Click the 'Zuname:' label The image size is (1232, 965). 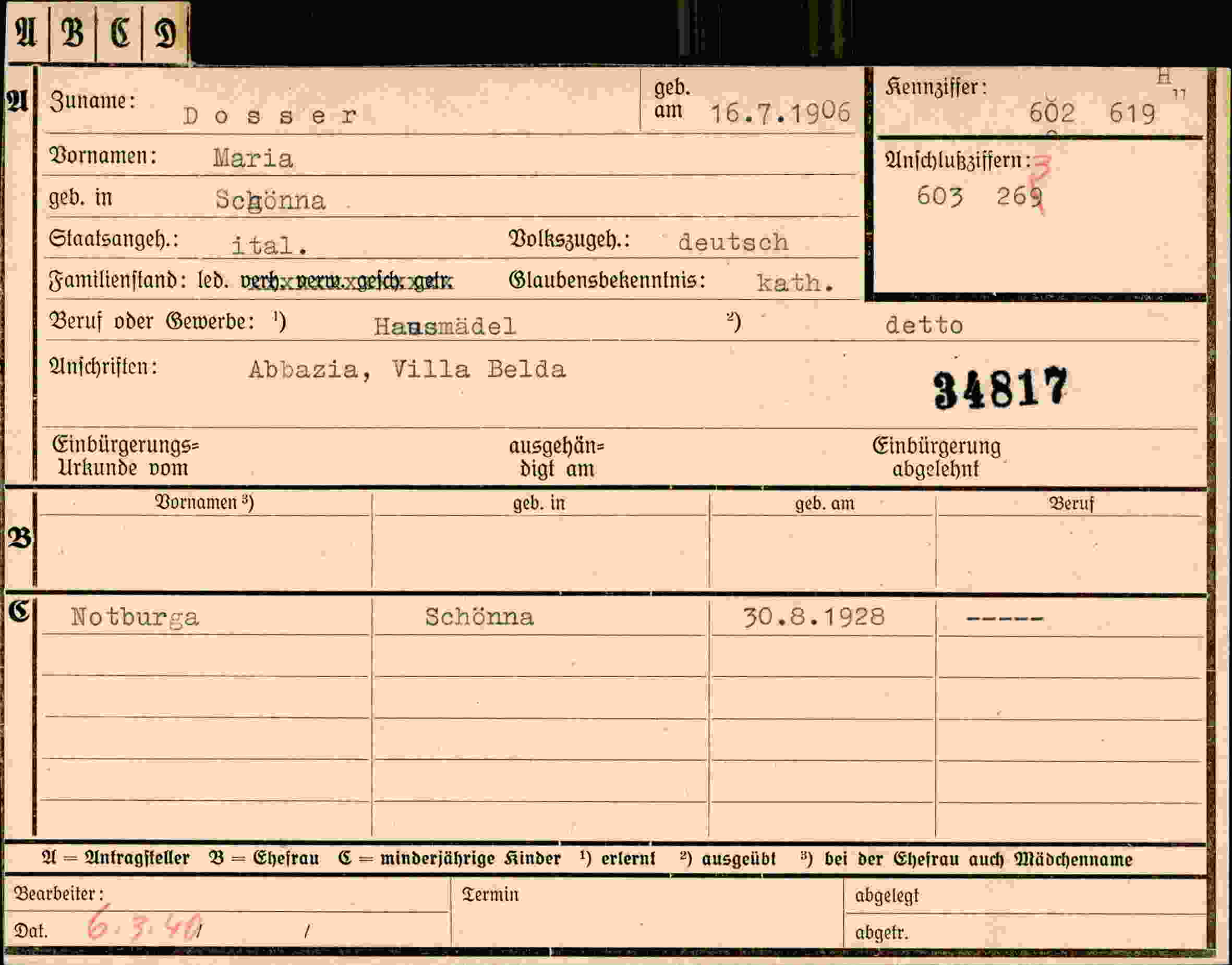[93, 101]
